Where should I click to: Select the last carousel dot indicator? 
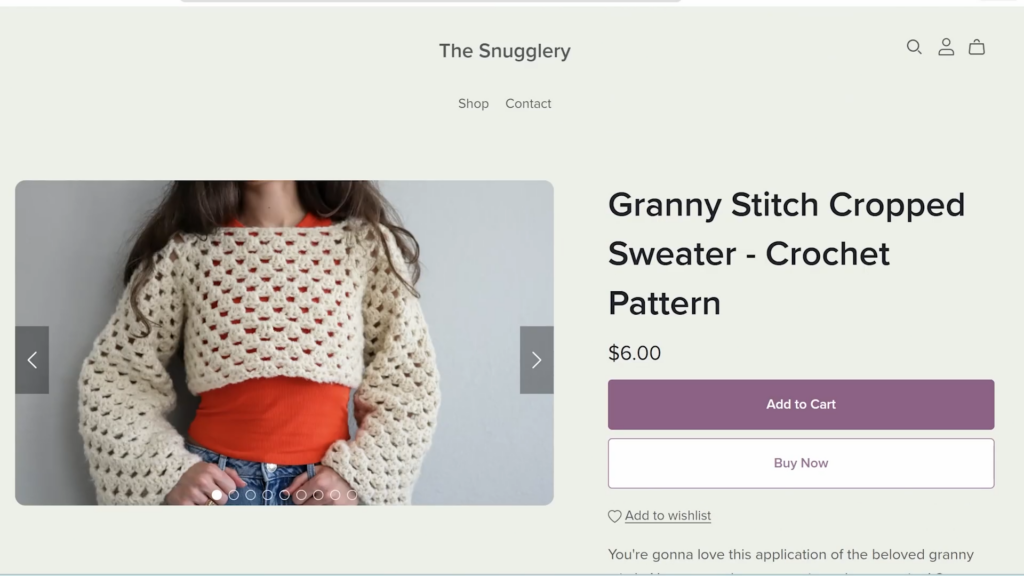(x=352, y=495)
